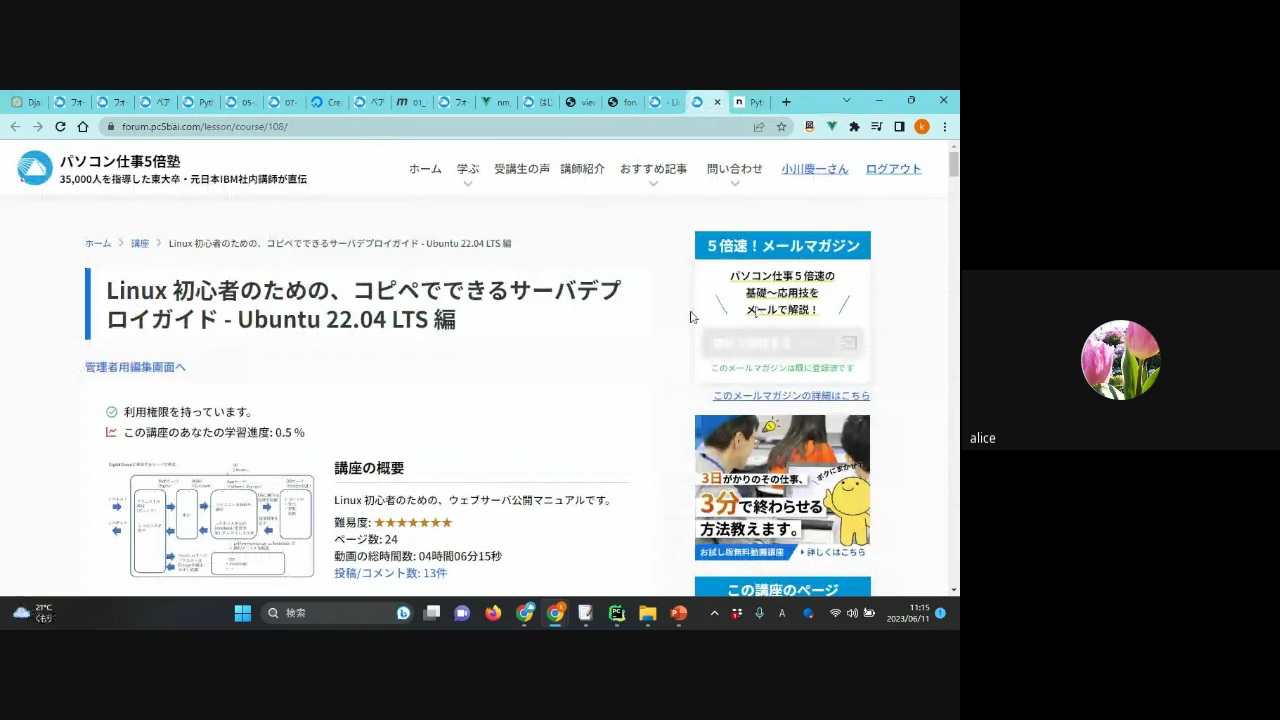Screen dimensions: 1280x720
Task: Open the 講師紹介 menu item
Action: pyautogui.click(x=582, y=169)
